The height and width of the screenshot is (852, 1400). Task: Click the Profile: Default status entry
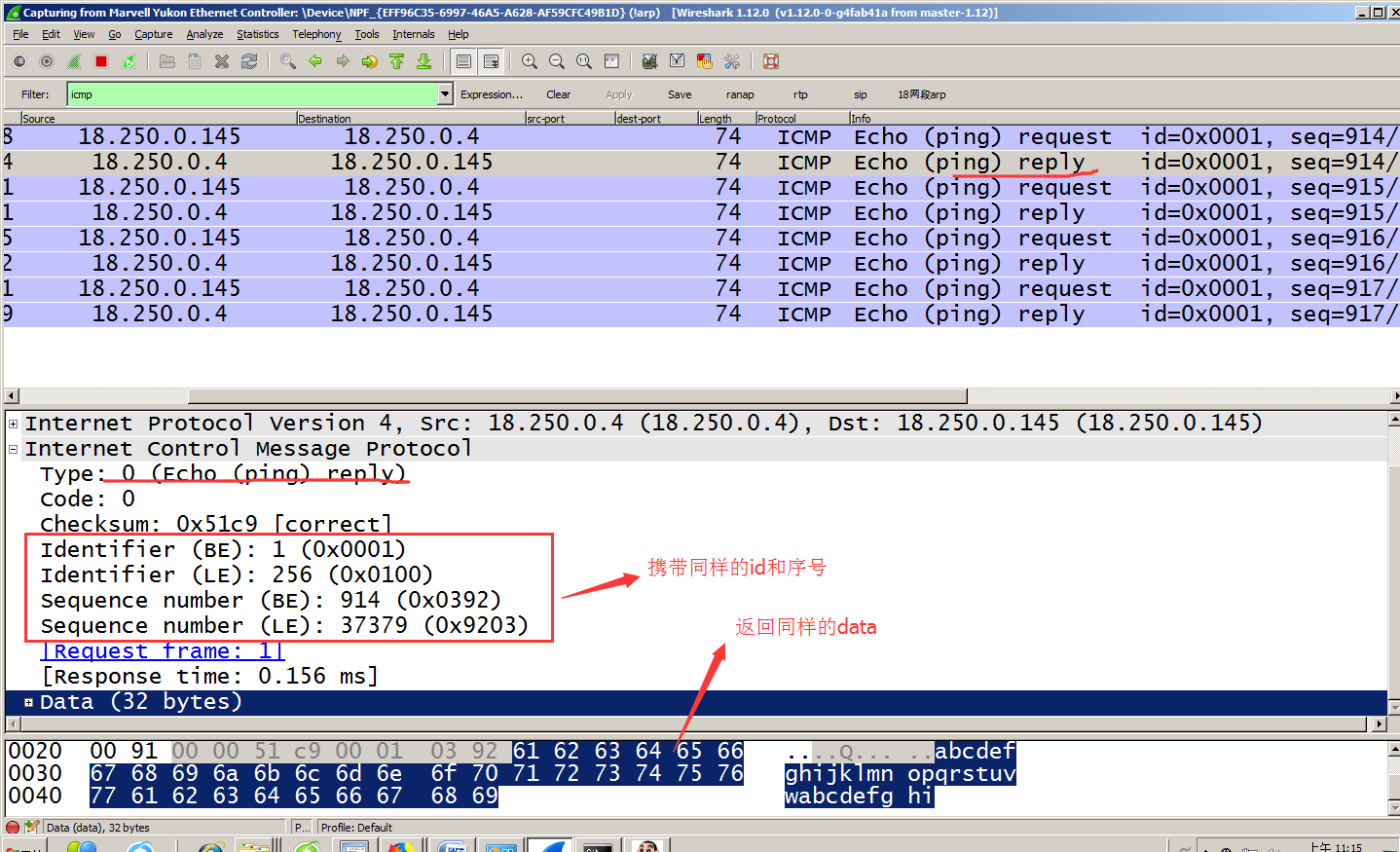point(356,828)
